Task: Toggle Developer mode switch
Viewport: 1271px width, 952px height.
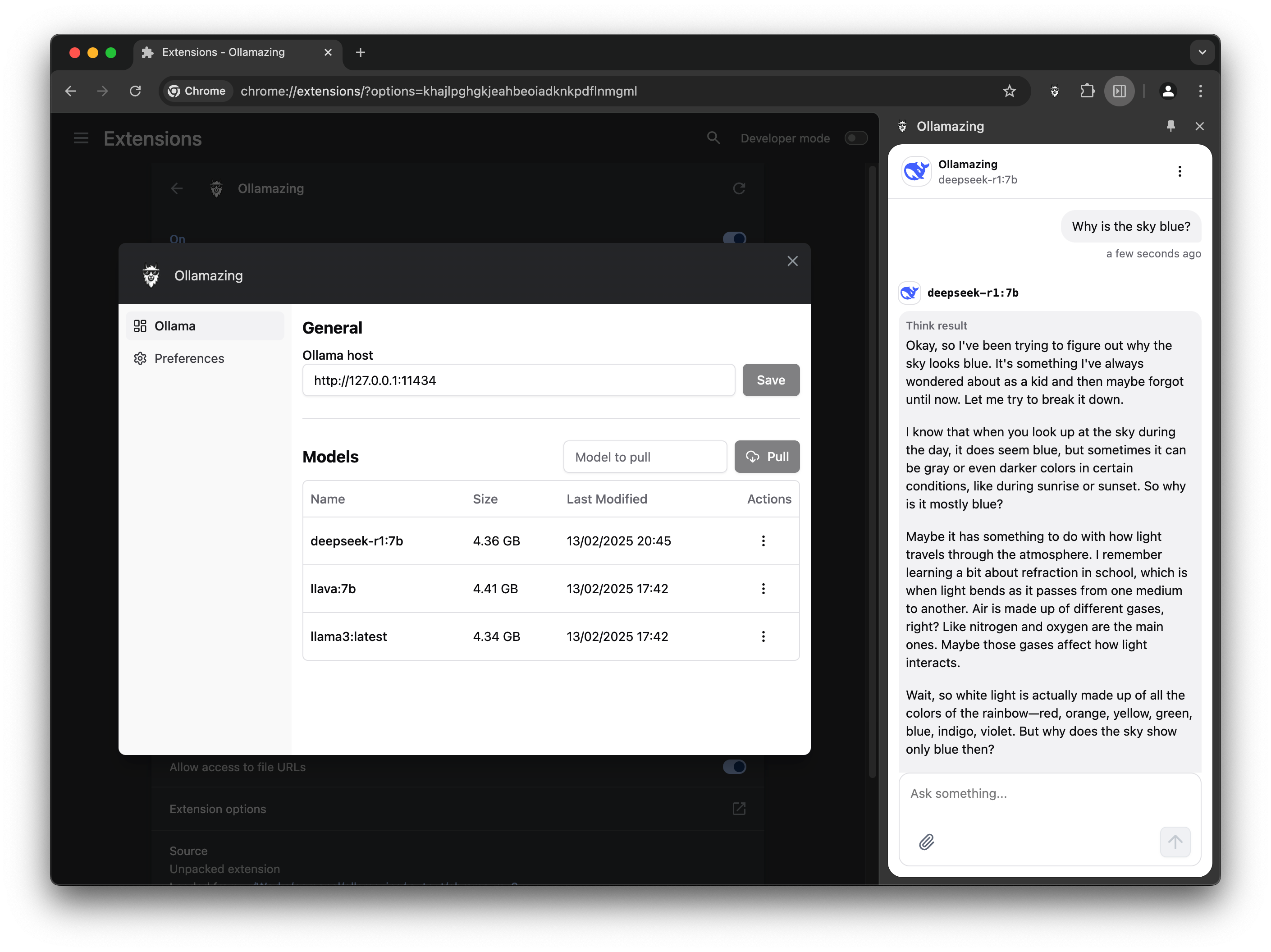Action: click(x=855, y=138)
